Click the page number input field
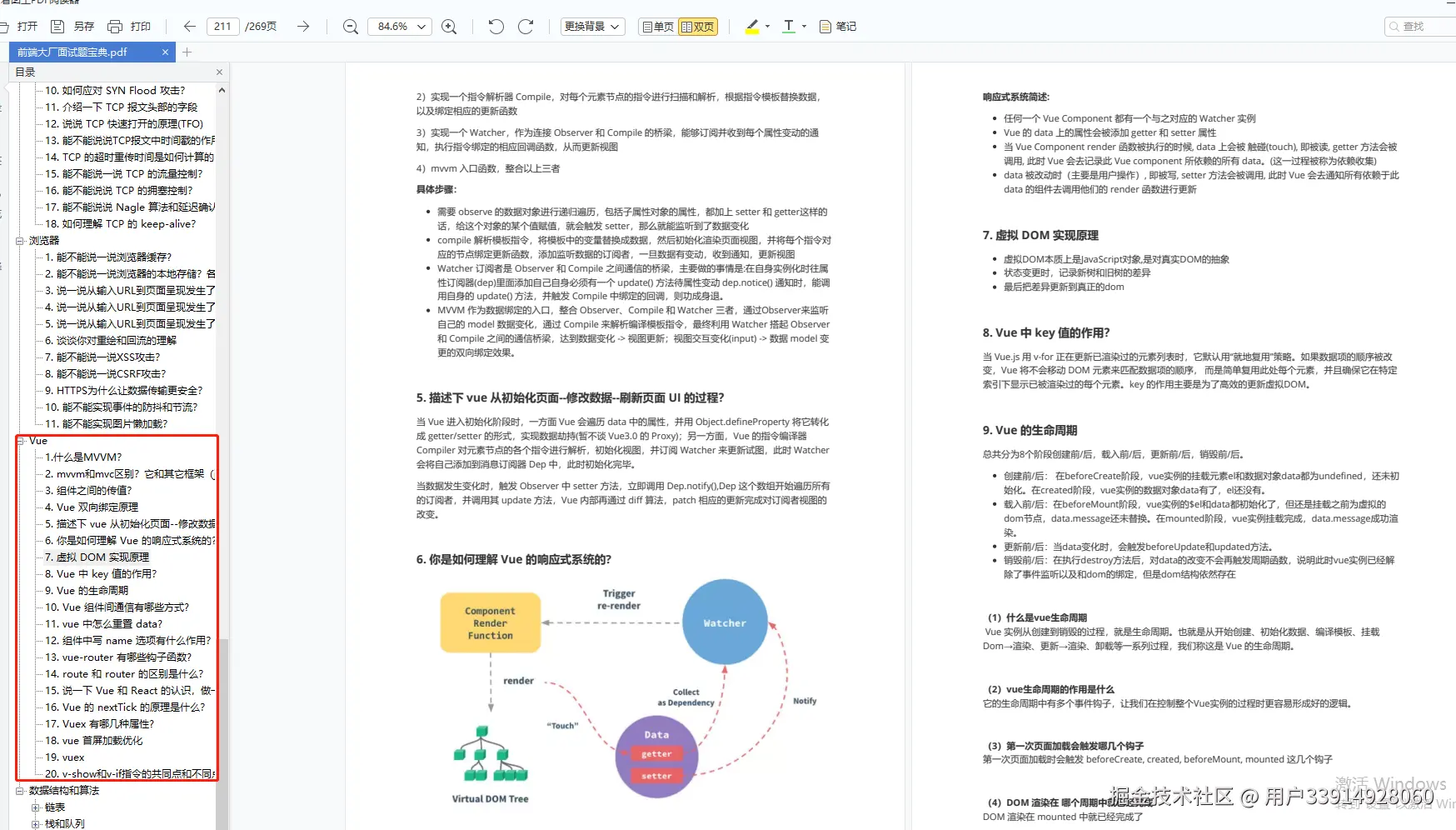Image resolution: width=1456 pixels, height=830 pixels. (222, 27)
